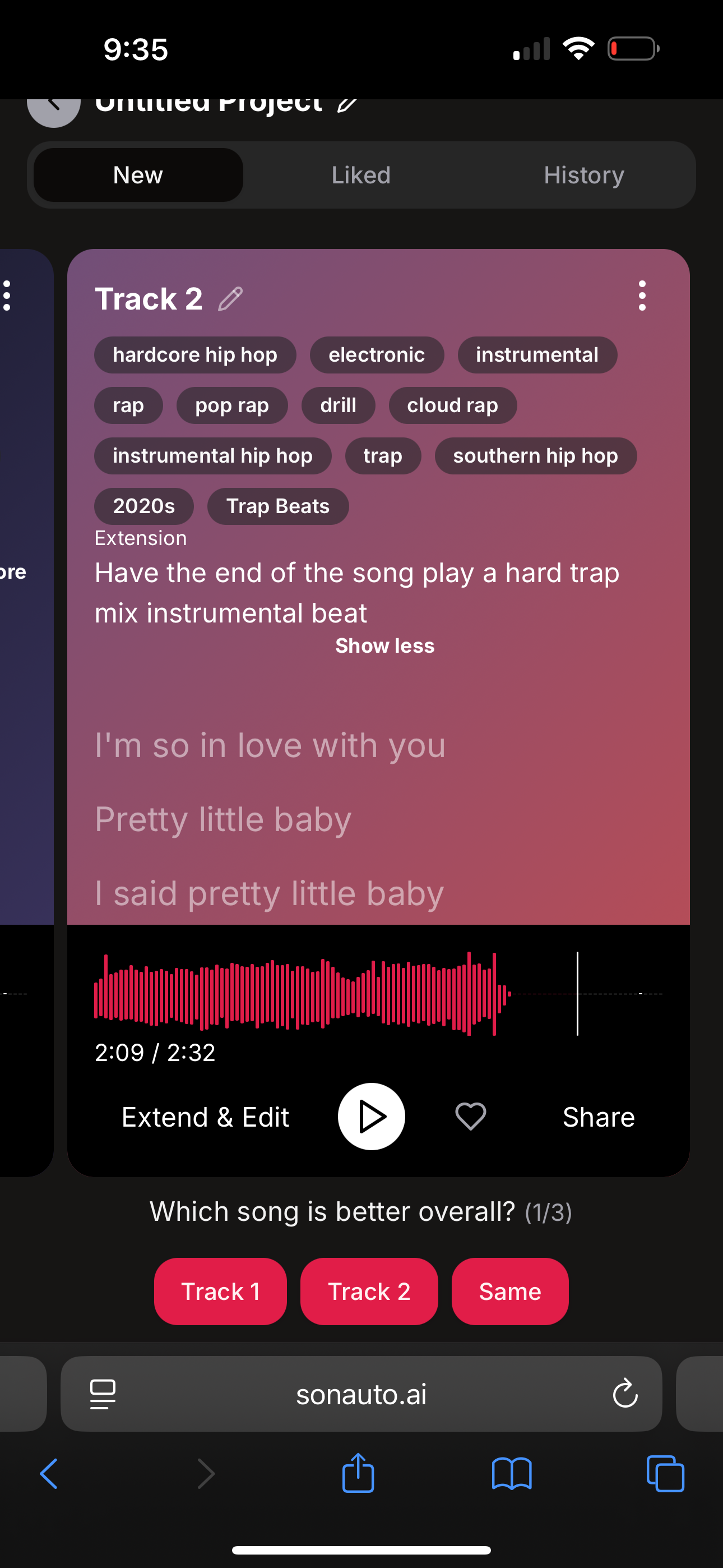Play Track 2 with the play button
The height and width of the screenshot is (1568, 723).
tap(371, 1117)
